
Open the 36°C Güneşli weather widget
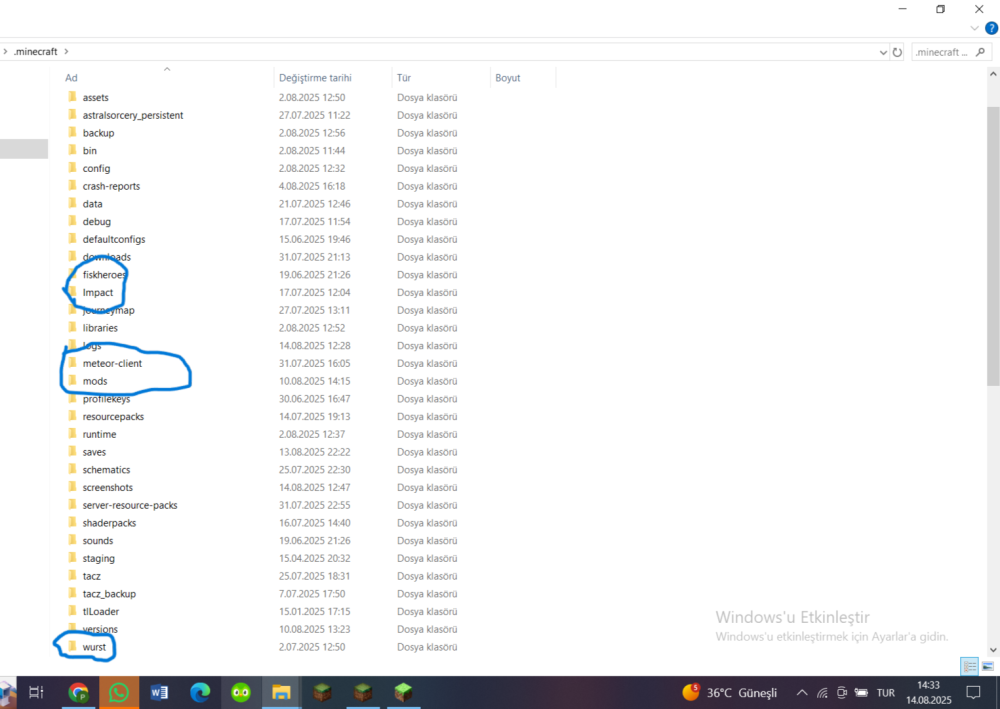pyautogui.click(x=730, y=692)
